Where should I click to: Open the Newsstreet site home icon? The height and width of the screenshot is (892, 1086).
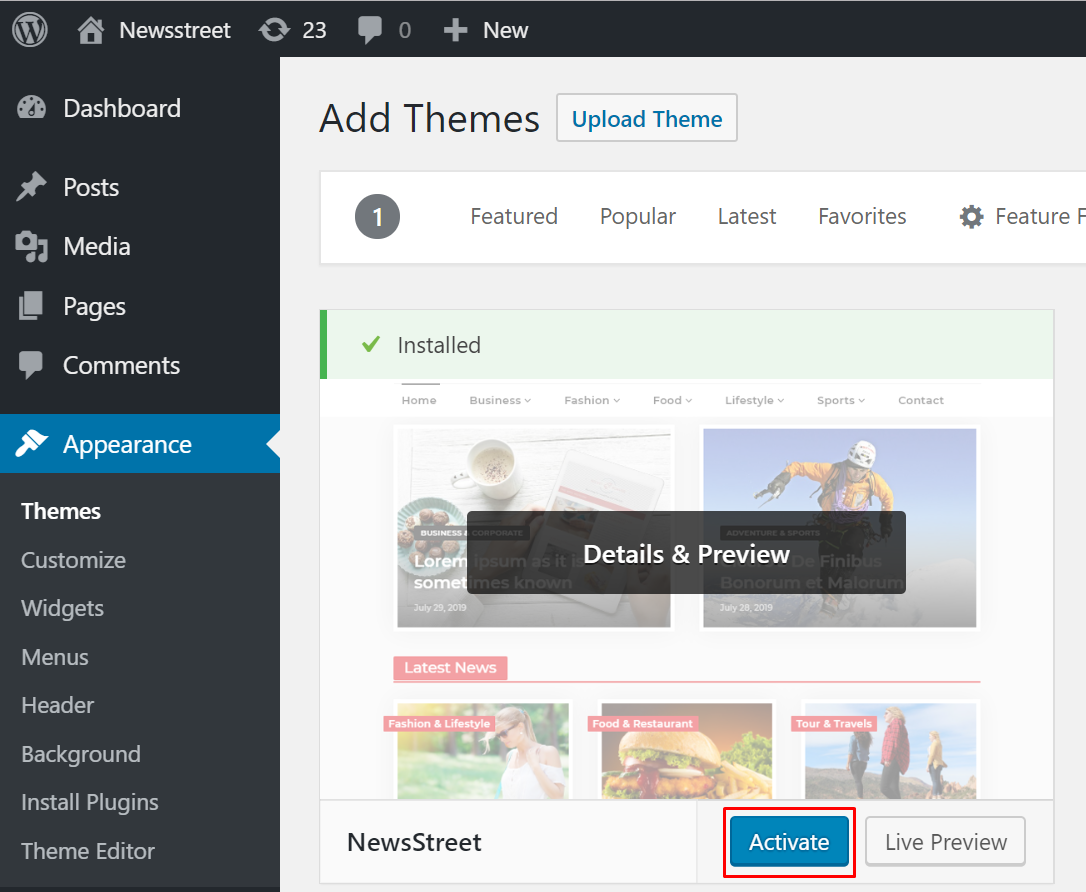(91, 30)
